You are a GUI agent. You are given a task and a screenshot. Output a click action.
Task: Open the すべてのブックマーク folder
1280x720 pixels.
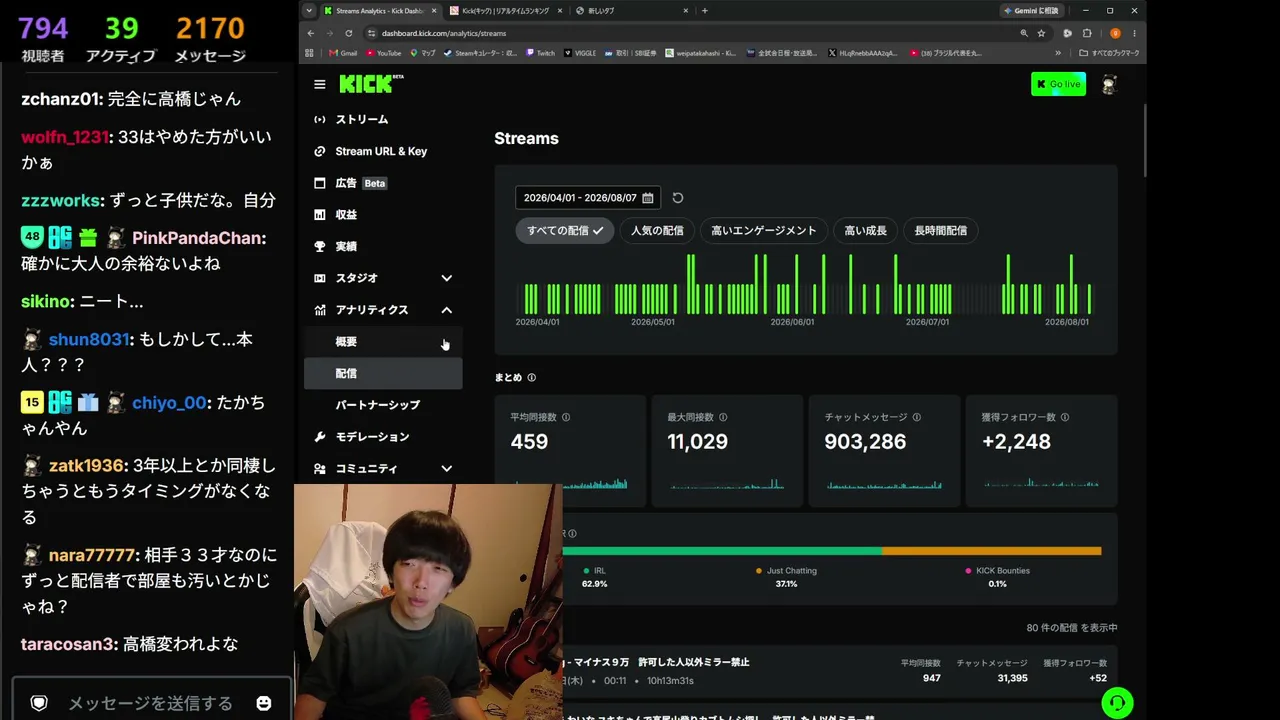coord(1108,53)
